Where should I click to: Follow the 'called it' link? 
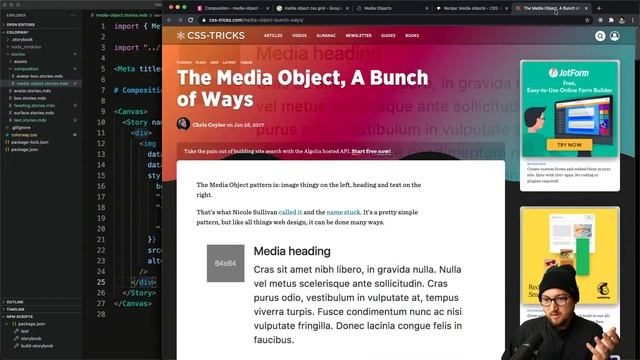pyautogui.click(x=290, y=212)
